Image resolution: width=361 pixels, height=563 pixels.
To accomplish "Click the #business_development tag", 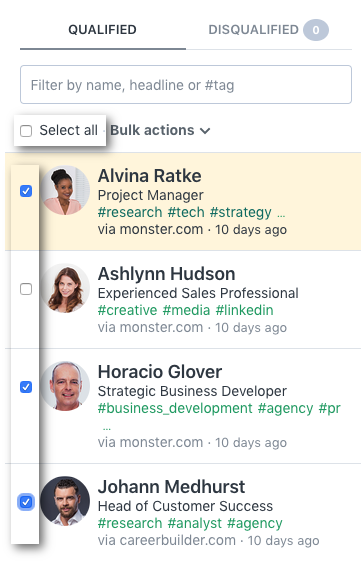I will pos(175,409).
